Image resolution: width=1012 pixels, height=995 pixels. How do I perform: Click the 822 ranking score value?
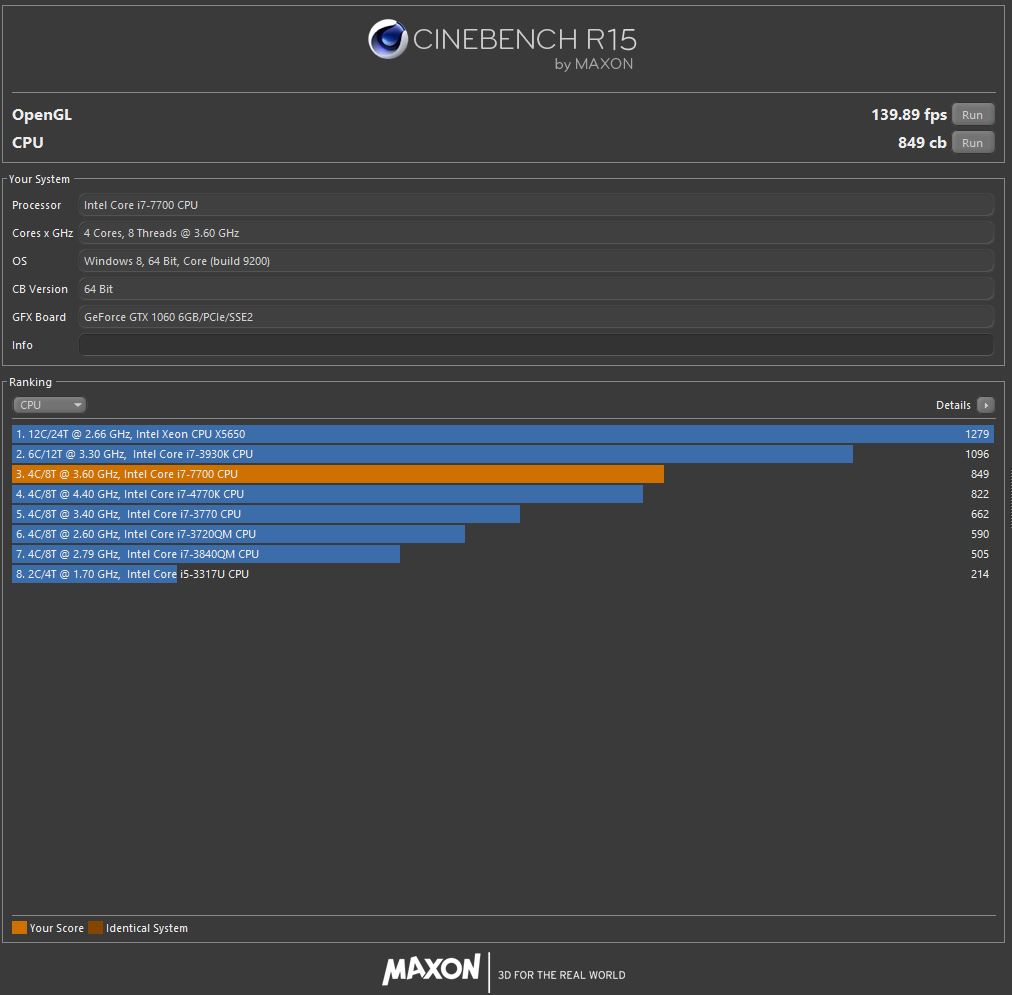point(980,494)
